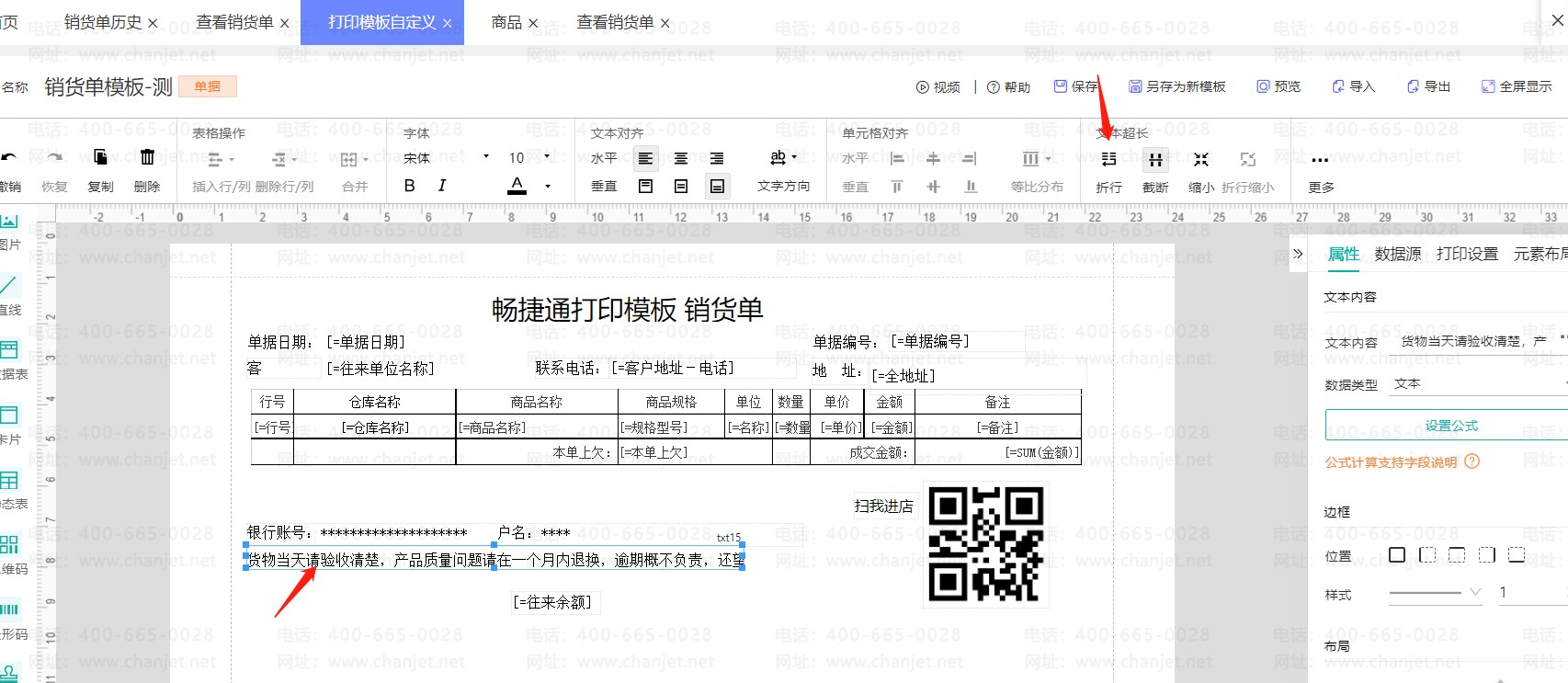This screenshot has width=1568, height=683.
Task: Click the 另存为新模板 button
Action: point(1177,86)
